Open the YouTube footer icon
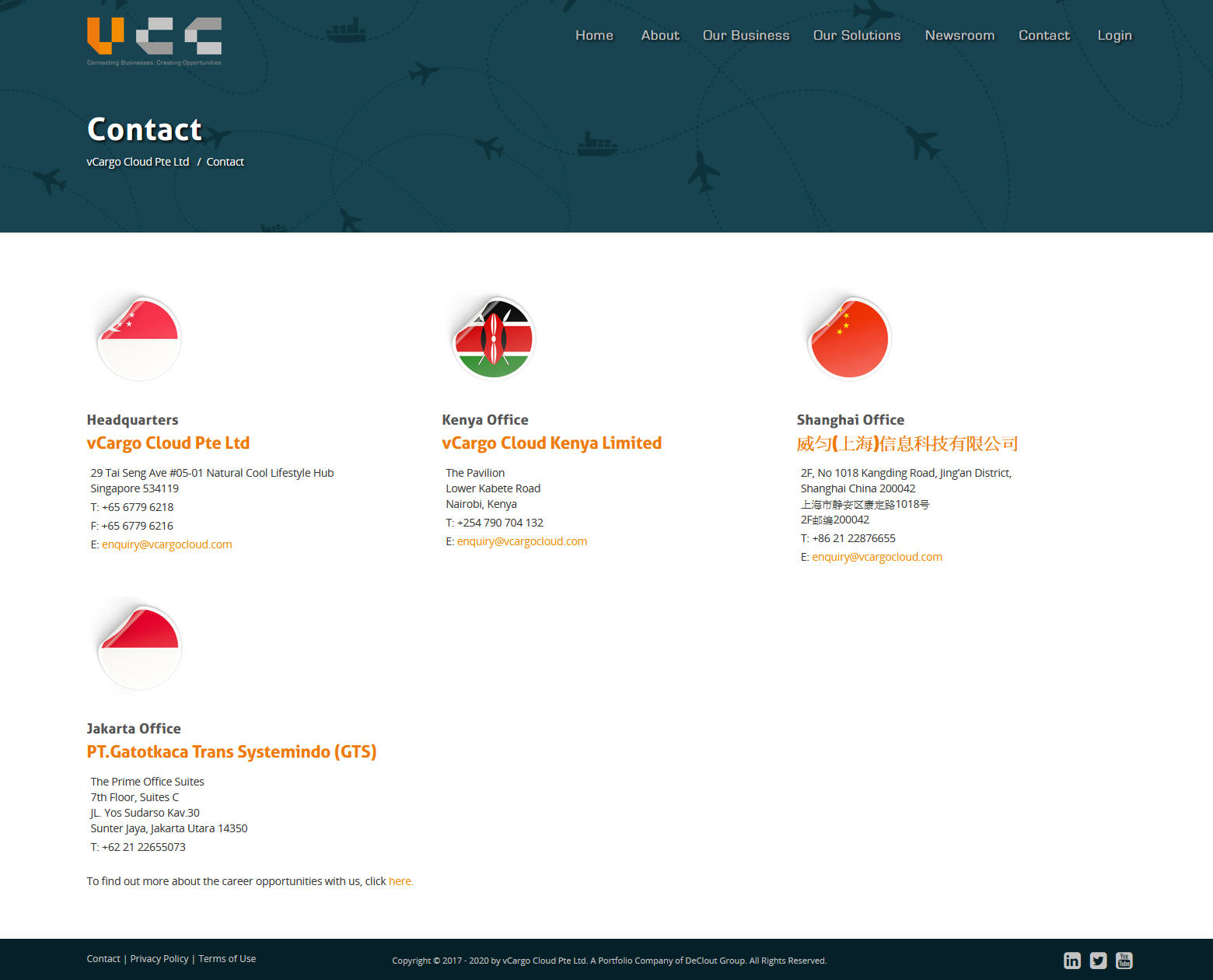Image resolution: width=1213 pixels, height=980 pixels. pyautogui.click(x=1124, y=961)
